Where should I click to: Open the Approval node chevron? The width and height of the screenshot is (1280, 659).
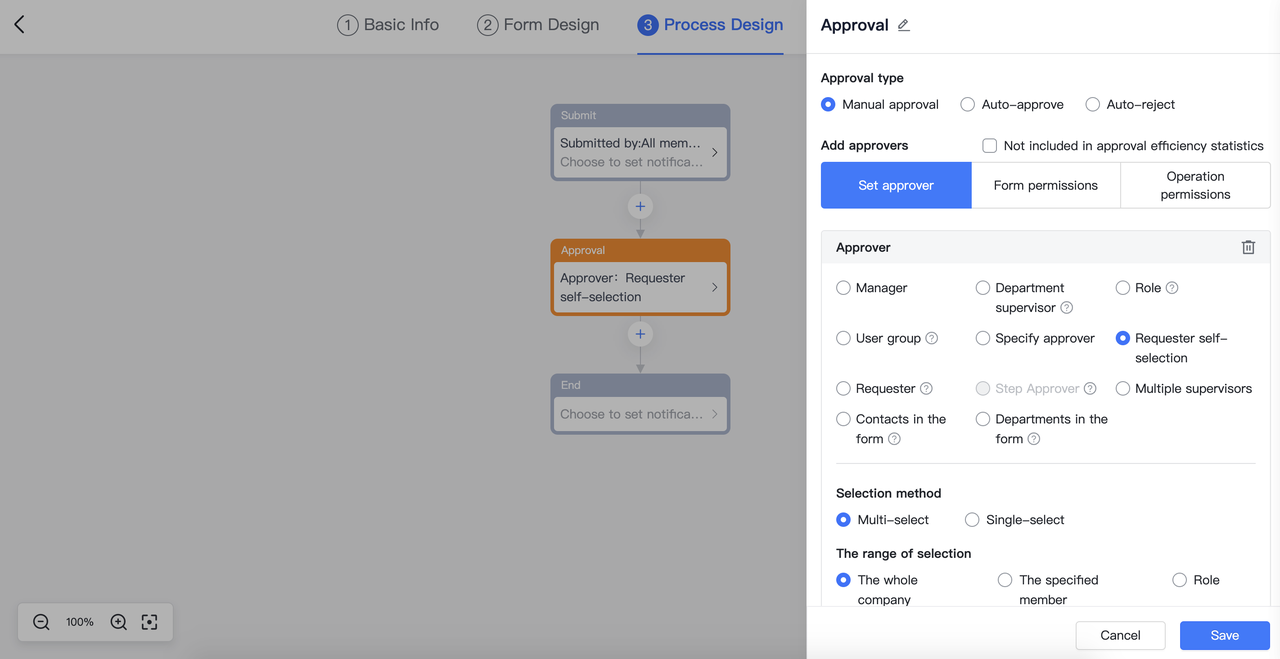[714, 287]
